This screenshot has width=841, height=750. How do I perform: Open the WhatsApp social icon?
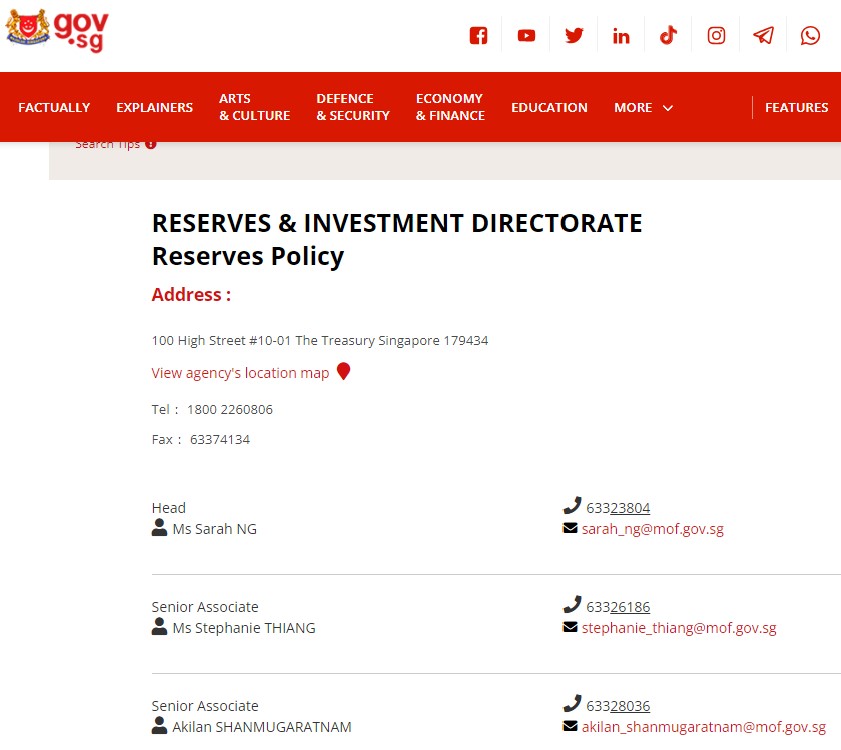(x=810, y=35)
